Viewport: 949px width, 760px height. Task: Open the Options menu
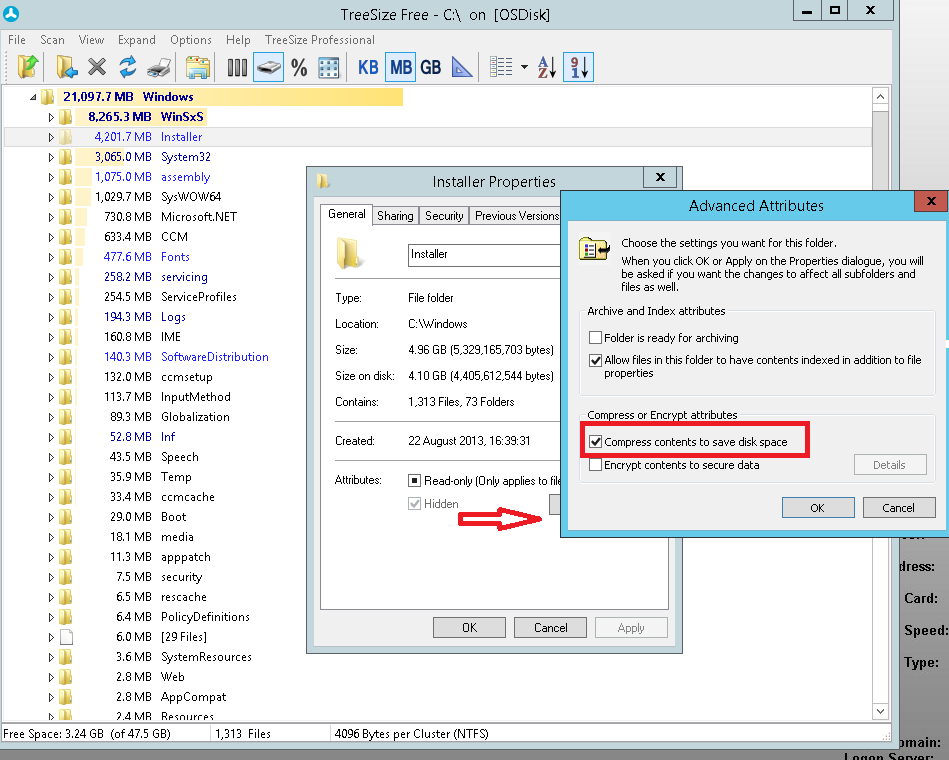(x=191, y=40)
